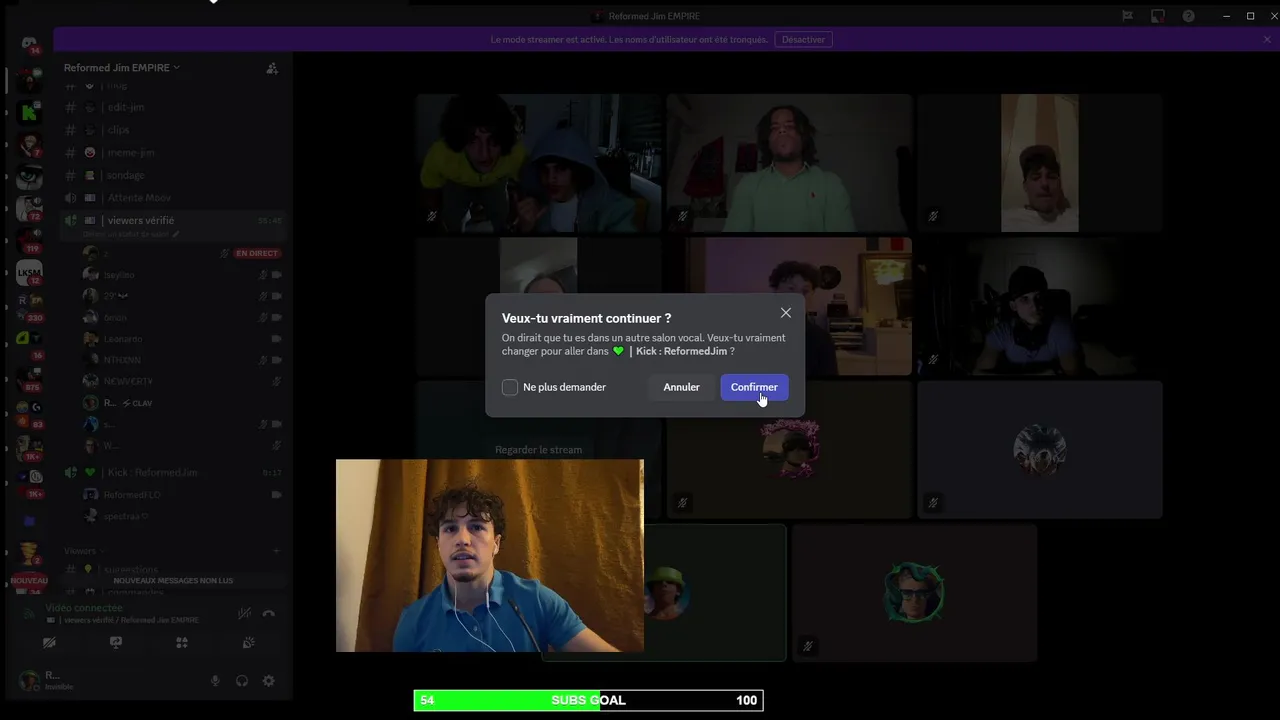Screen dimensions: 1280x720
Task: Select the green K server icon
Action: click(x=29, y=112)
